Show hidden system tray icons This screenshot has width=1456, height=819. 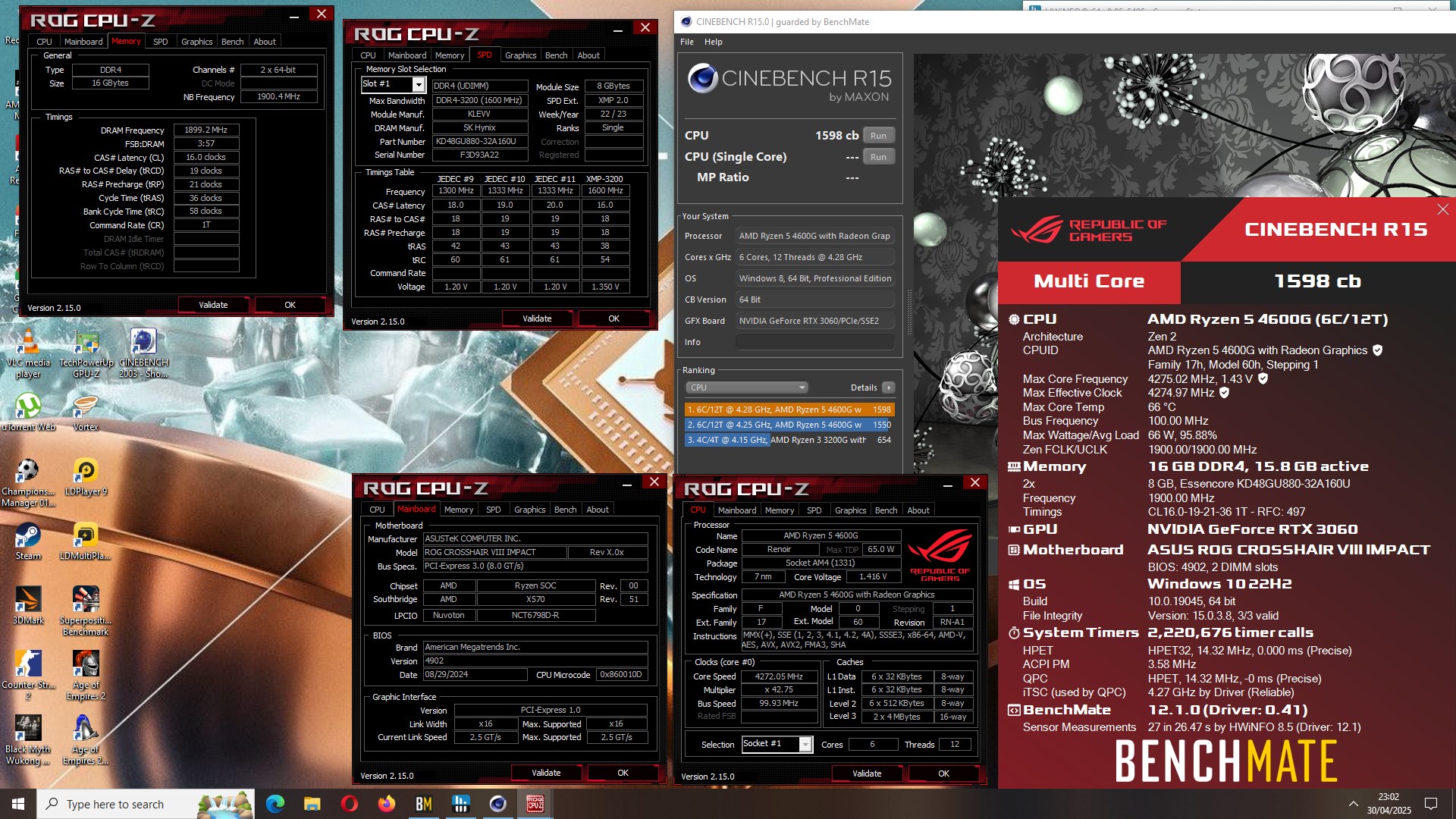coord(1353,804)
